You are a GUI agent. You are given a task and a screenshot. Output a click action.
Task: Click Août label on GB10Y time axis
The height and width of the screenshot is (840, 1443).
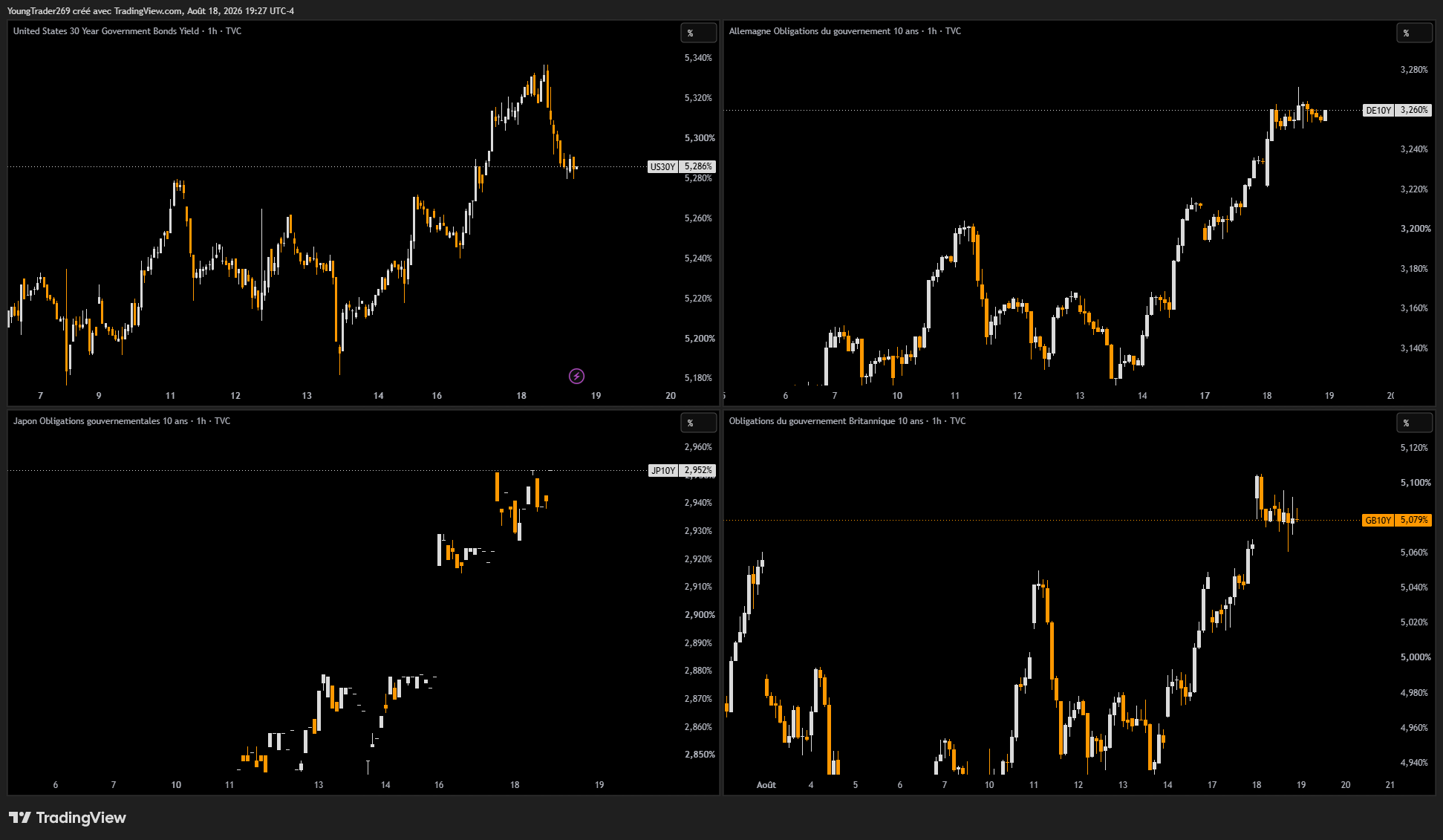point(766,785)
